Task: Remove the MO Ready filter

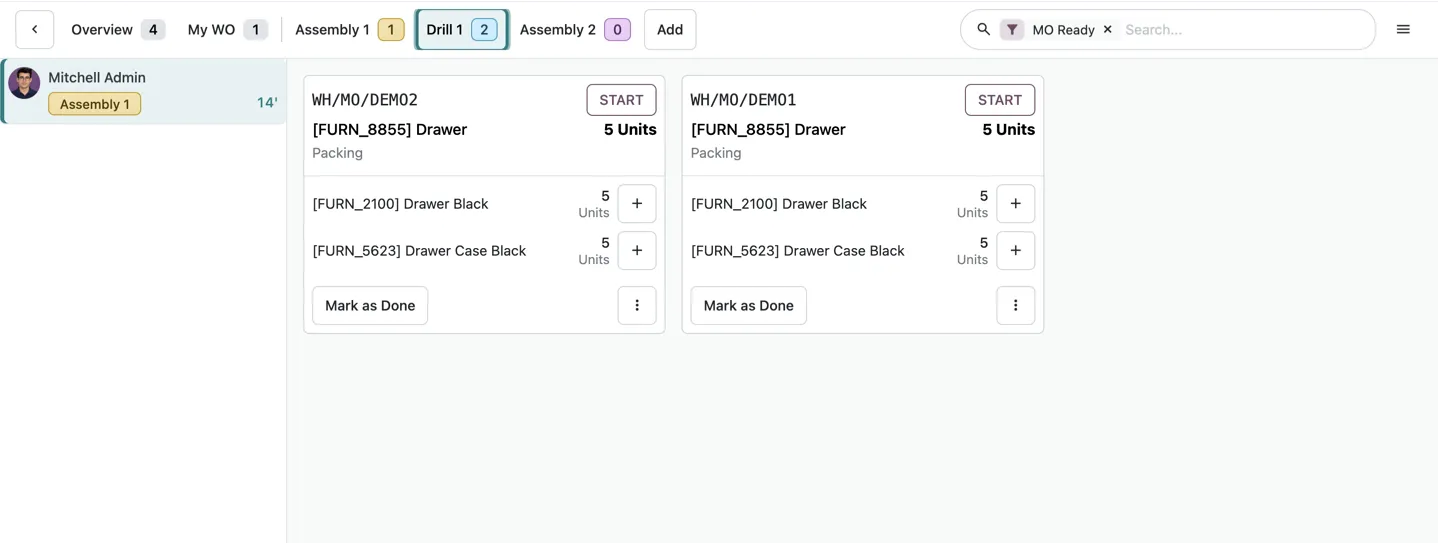Action: pyautogui.click(x=1107, y=30)
